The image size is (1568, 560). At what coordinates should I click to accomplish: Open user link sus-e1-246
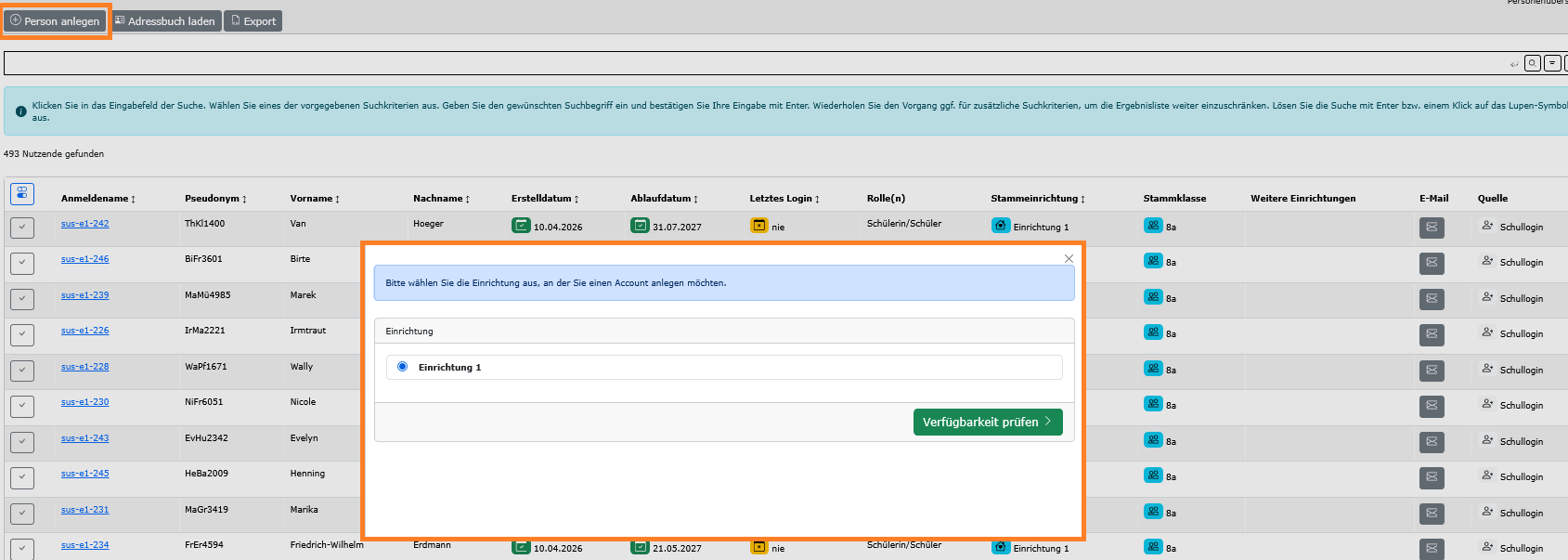[x=84, y=259]
